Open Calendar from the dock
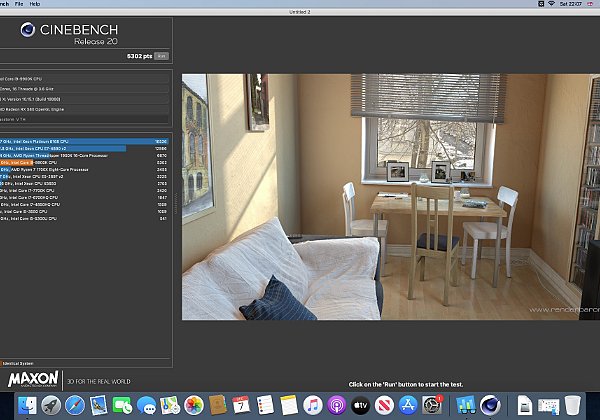Screen dimensions: 600x420 point(241,404)
